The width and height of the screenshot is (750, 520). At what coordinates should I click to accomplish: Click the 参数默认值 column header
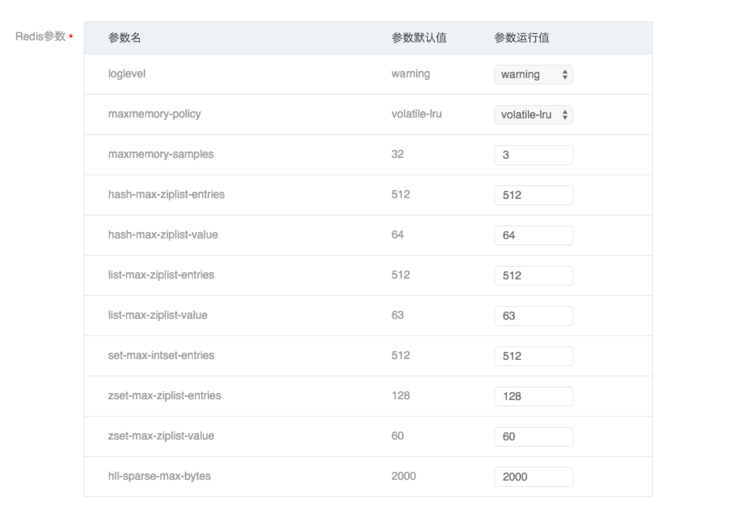click(419, 38)
